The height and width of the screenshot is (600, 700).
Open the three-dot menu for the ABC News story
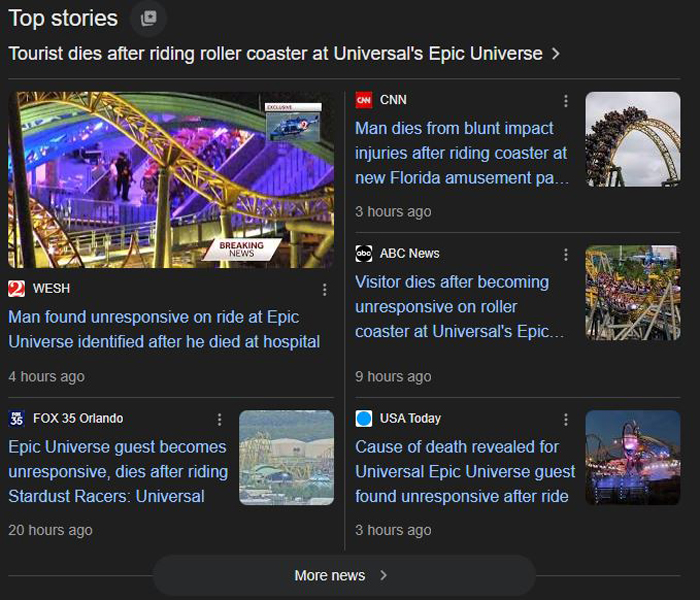pyautogui.click(x=566, y=254)
